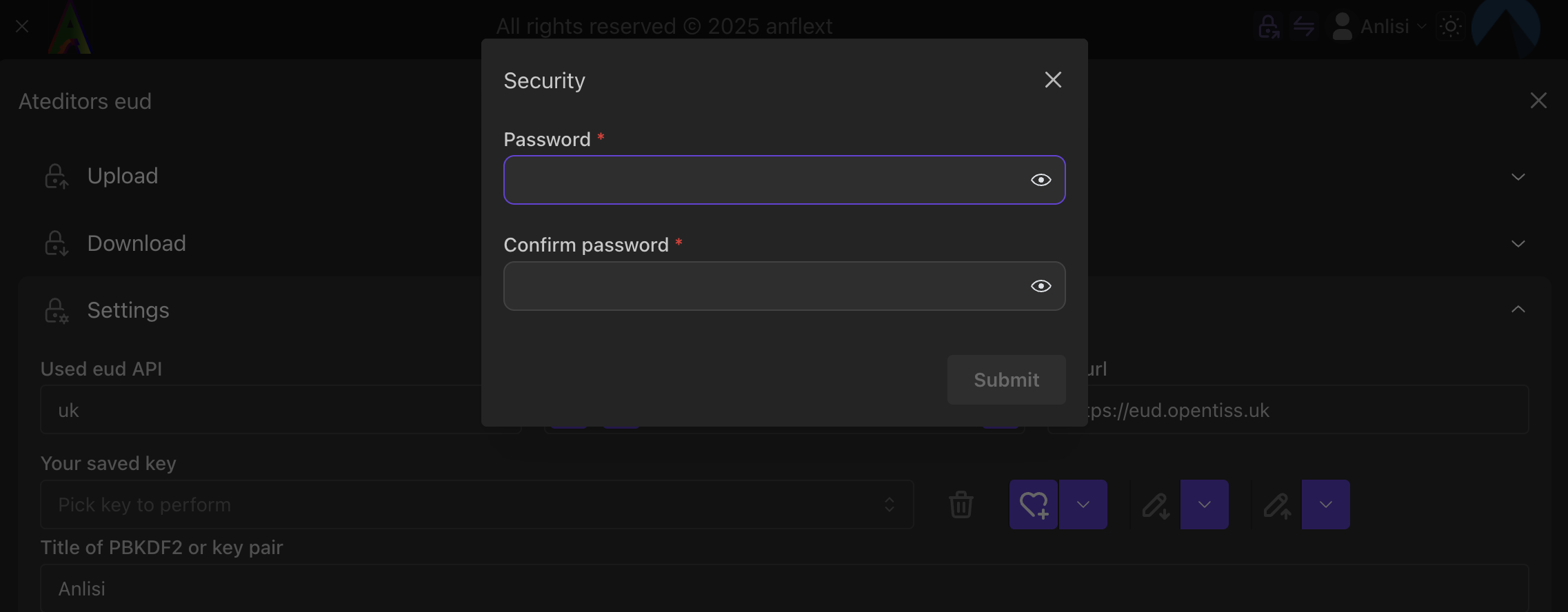Open dropdown beside pencil up arrow icon

pyautogui.click(x=1325, y=504)
